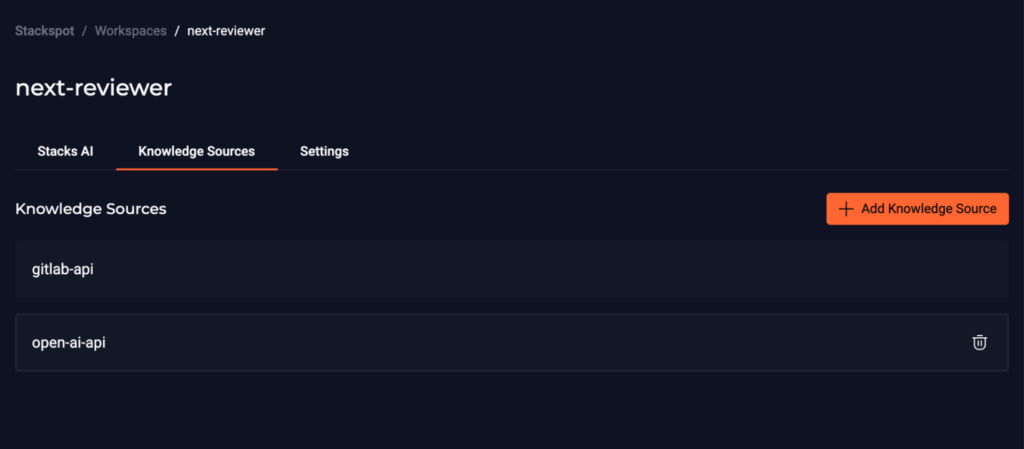This screenshot has width=1024, height=449.
Task: Click the Knowledge Sources section heading
Action: tap(91, 209)
